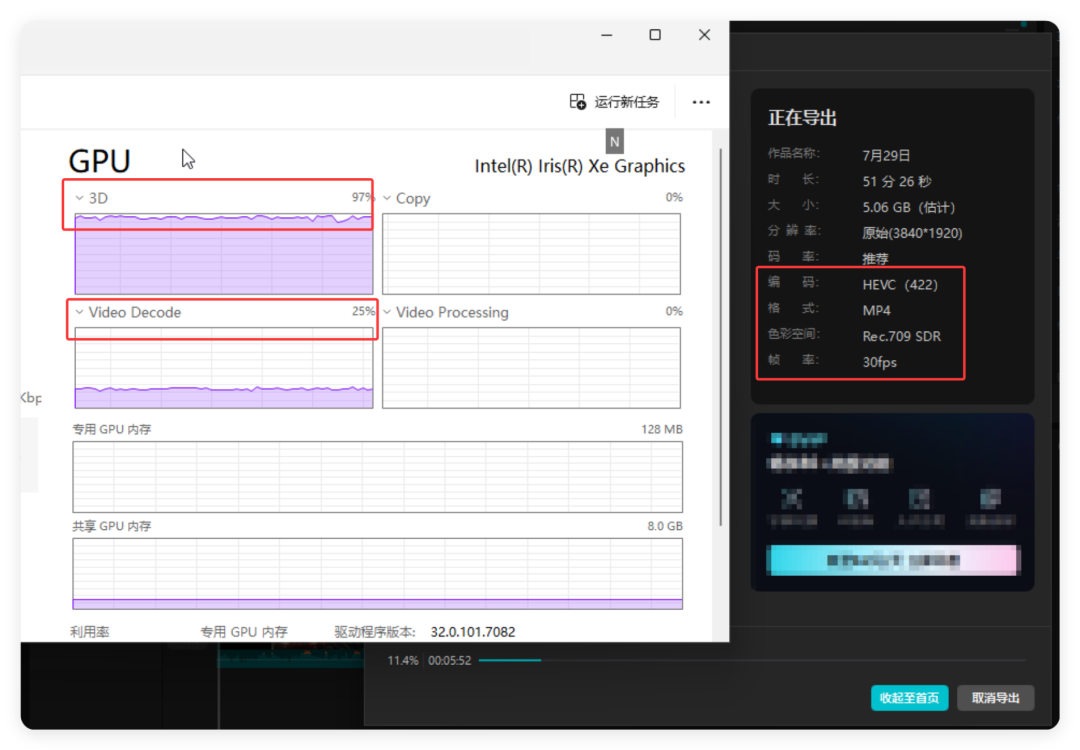Click the 51 分 26 秒 duration value
Image resolution: width=1080 pixels, height=750 pixels.
pyautogui.click(x=897, y=181)
